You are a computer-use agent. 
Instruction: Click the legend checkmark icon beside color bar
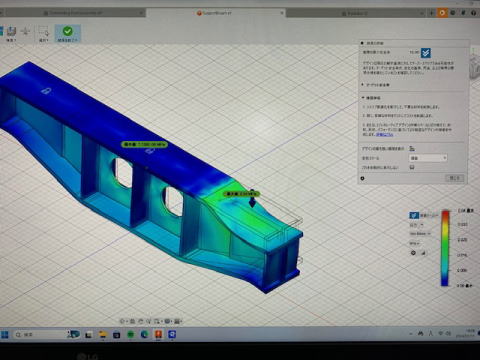point(414,215)
